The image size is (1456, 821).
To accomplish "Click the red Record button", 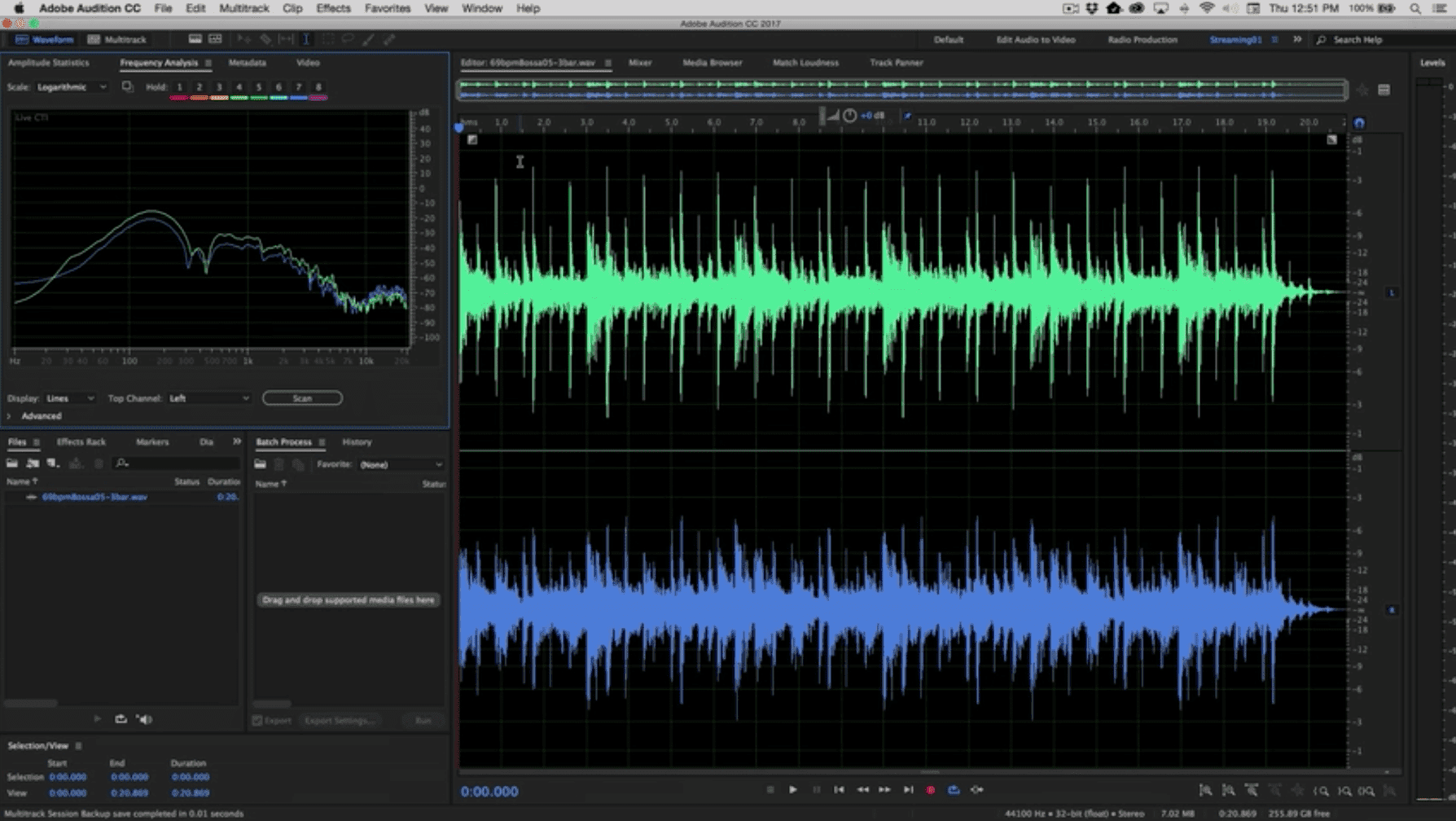I will (x=931, y=790).
